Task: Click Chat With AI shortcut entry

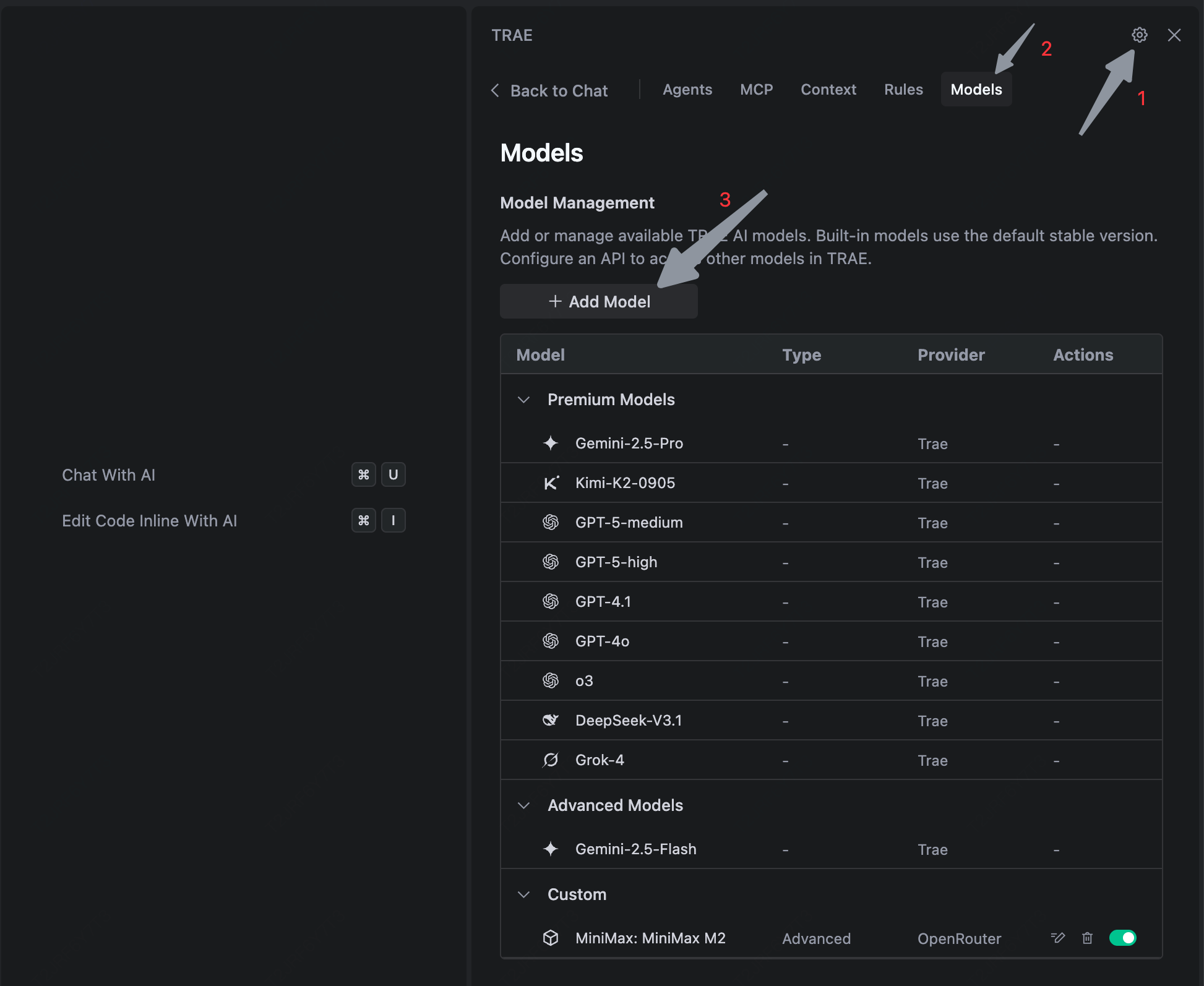Action: pos(108,475)
